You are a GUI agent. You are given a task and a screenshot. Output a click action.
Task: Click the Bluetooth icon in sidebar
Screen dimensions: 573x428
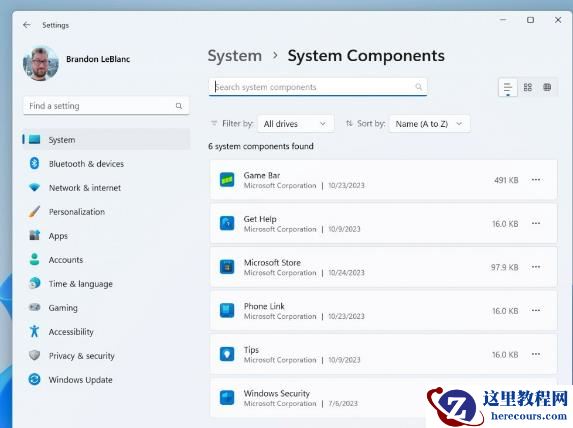tap(34, 163)
